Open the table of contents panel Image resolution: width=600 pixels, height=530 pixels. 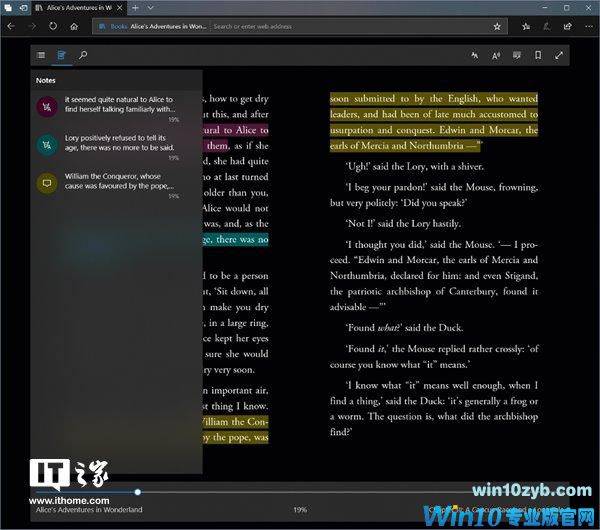[41, 56]
